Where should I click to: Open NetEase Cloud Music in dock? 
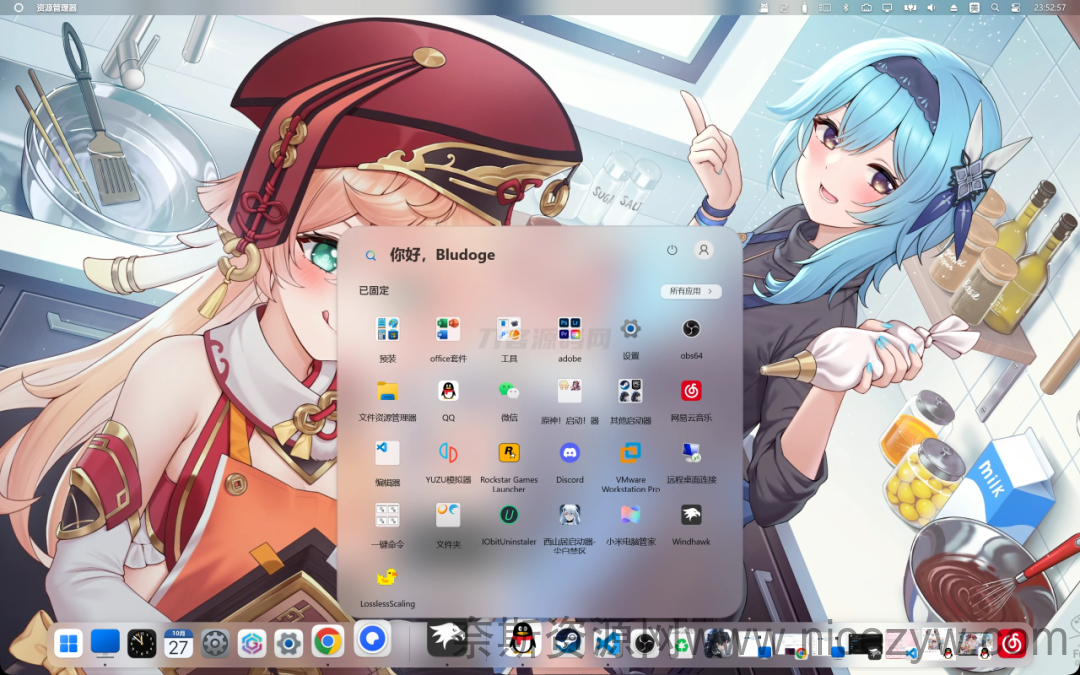pyautogui.click(x=1012, y=643)
